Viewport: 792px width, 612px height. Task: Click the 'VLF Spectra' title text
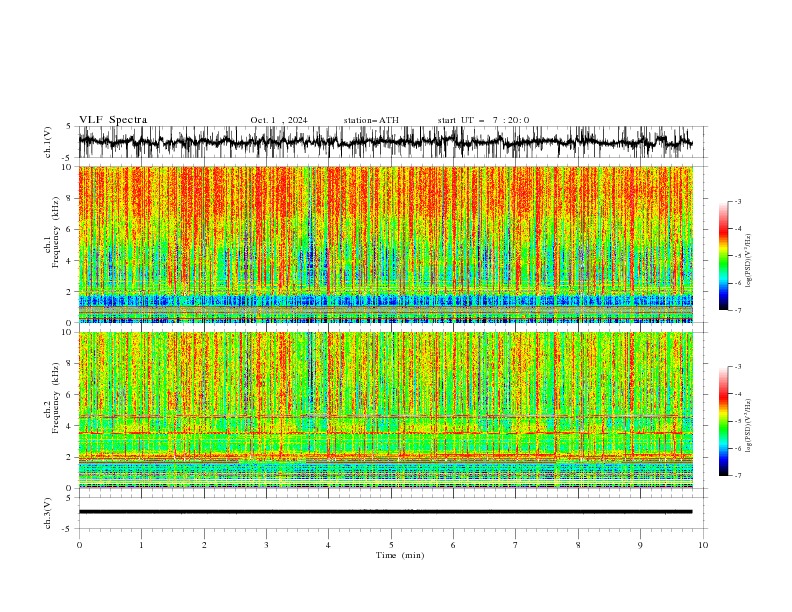click(113, 120)
